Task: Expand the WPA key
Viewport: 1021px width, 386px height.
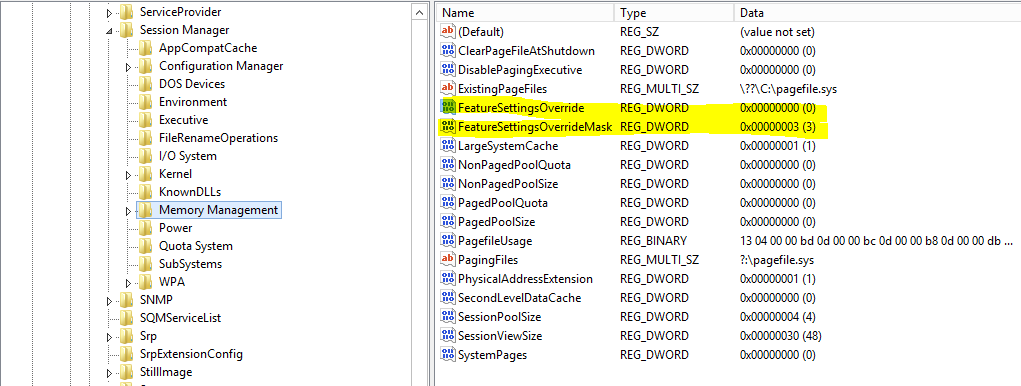Action: click(128, 283)
